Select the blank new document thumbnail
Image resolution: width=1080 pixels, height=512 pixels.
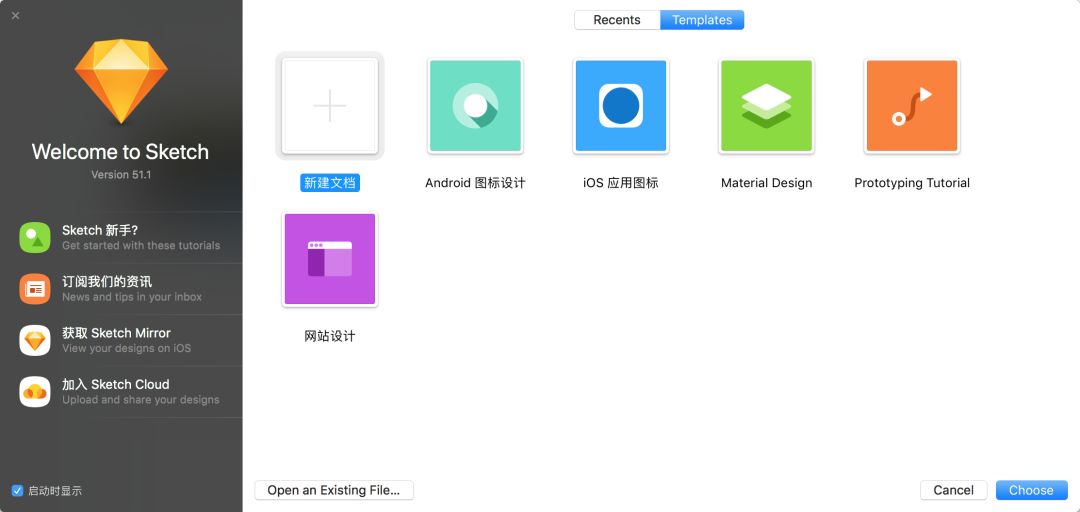(330, 106)
